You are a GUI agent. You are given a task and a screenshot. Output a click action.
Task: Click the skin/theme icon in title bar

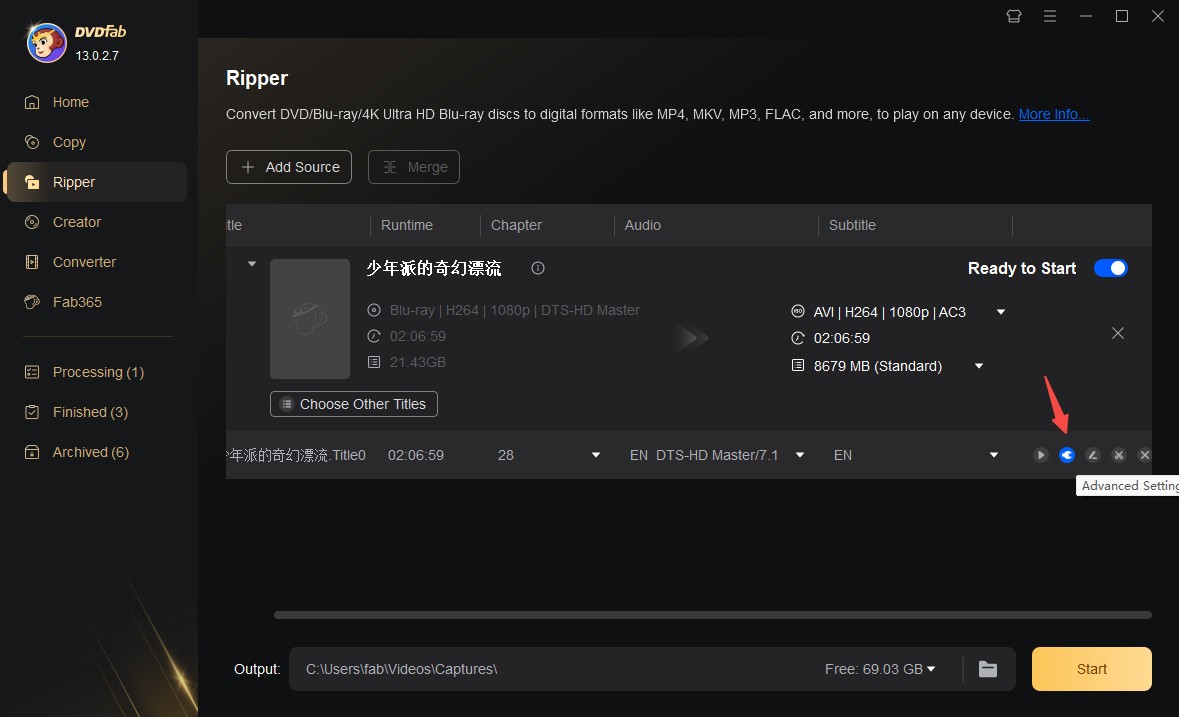pyautogui.click(x=1014, y=16)
